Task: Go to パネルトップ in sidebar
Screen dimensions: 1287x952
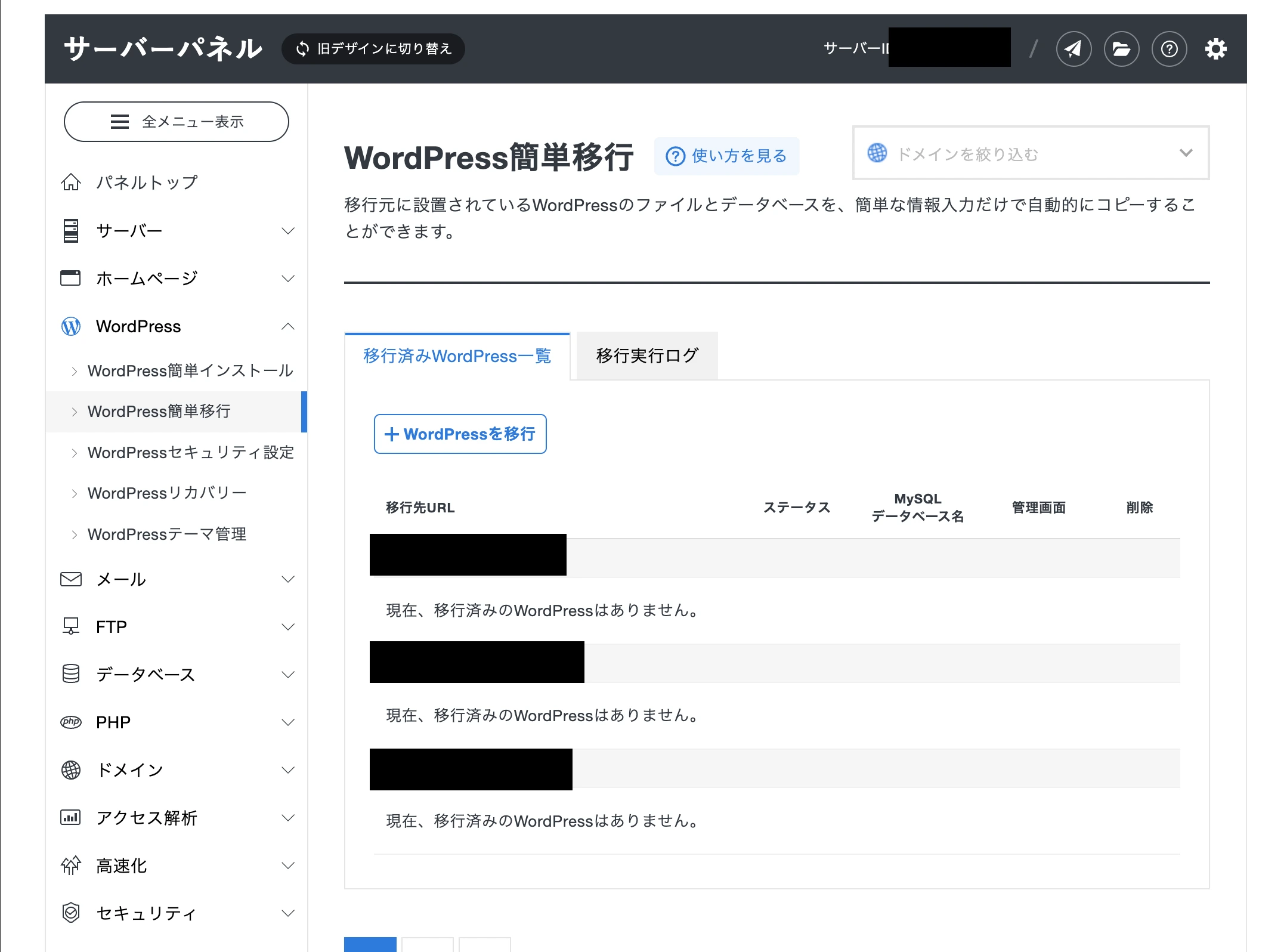Action: 147,182
